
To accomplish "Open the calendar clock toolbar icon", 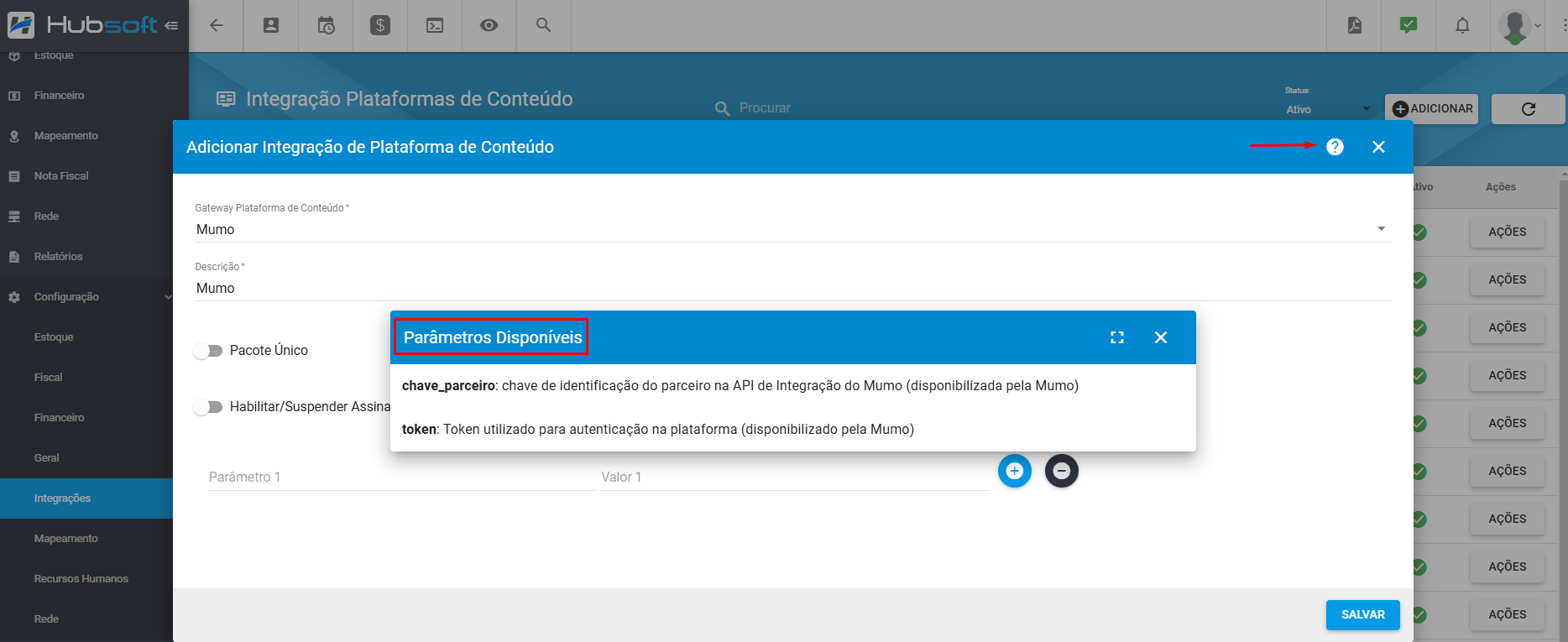I will click(x=326, y=25).
